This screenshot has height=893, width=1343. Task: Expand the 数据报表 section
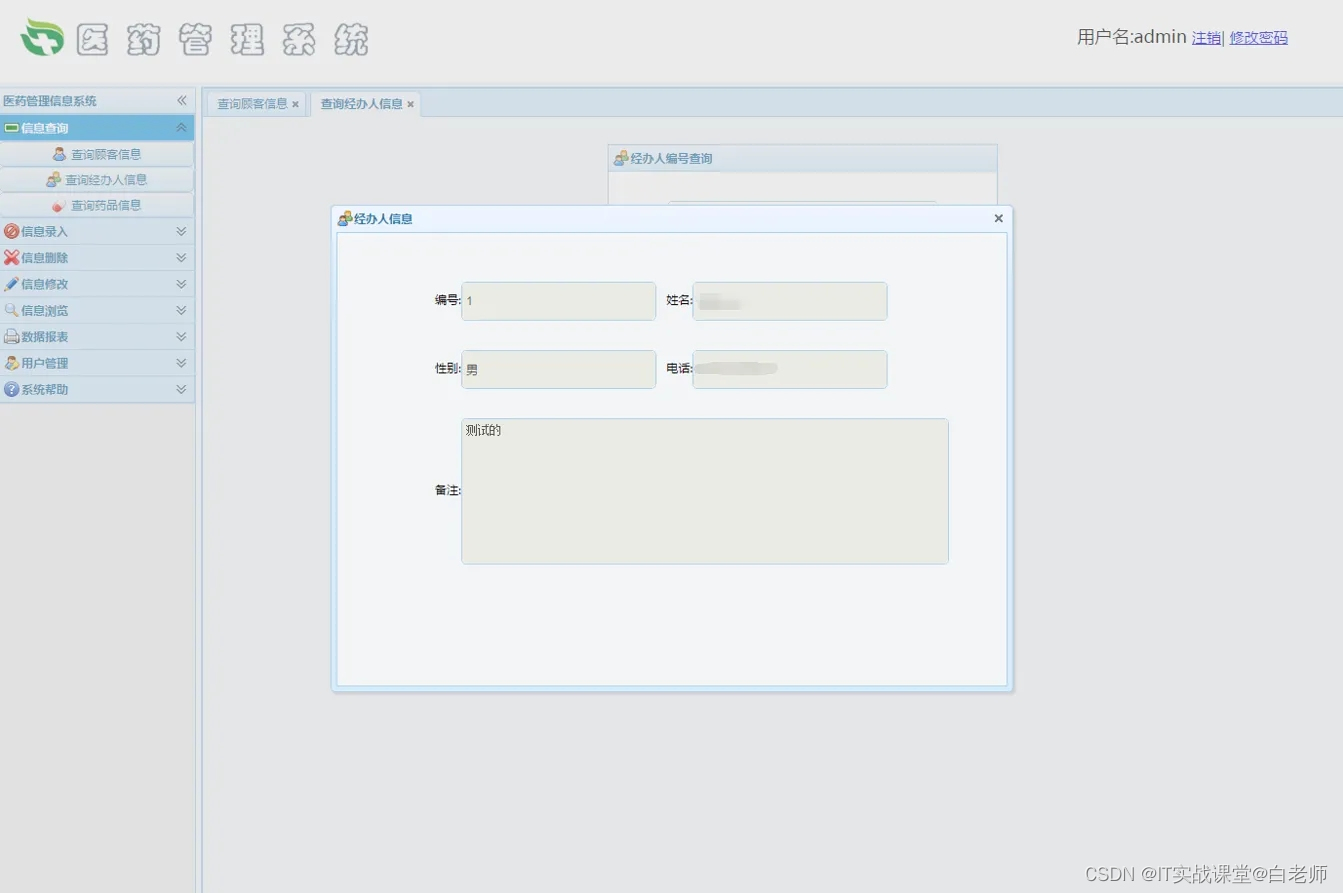181,337
